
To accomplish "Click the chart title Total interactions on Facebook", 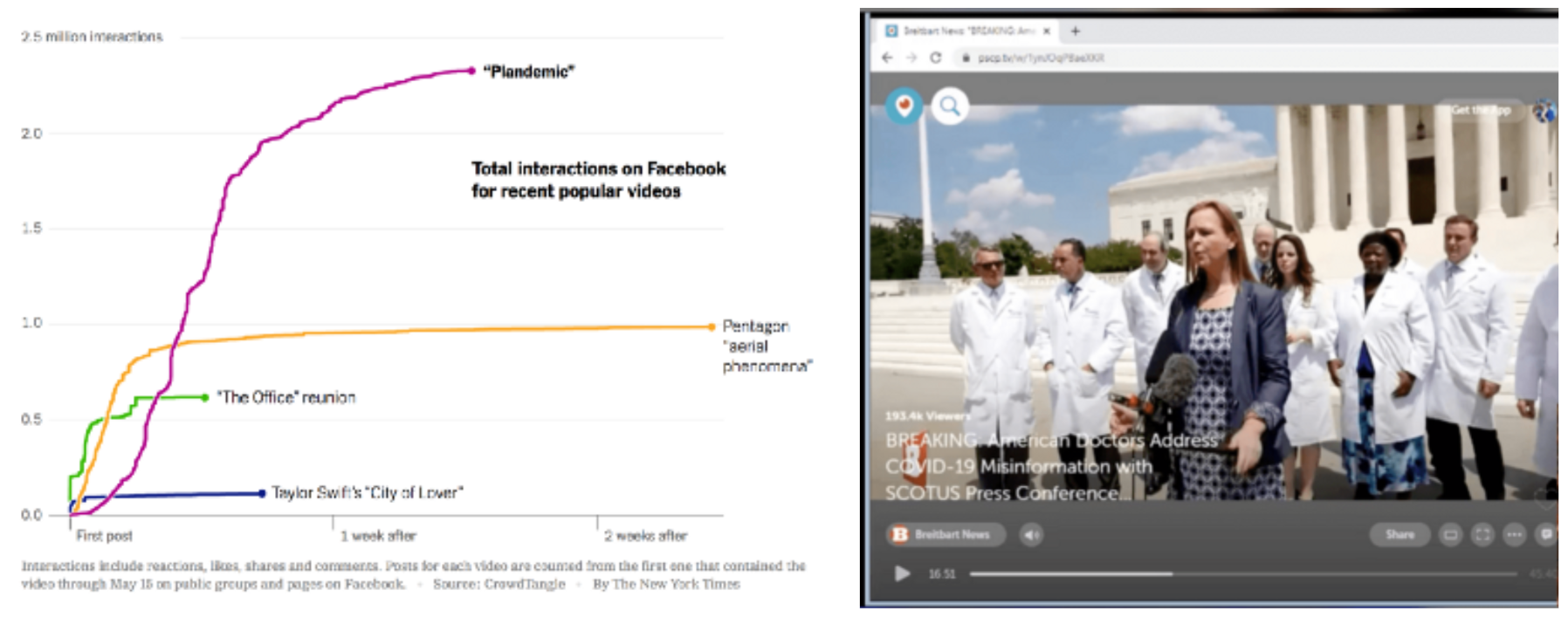I will pos(599,180).
